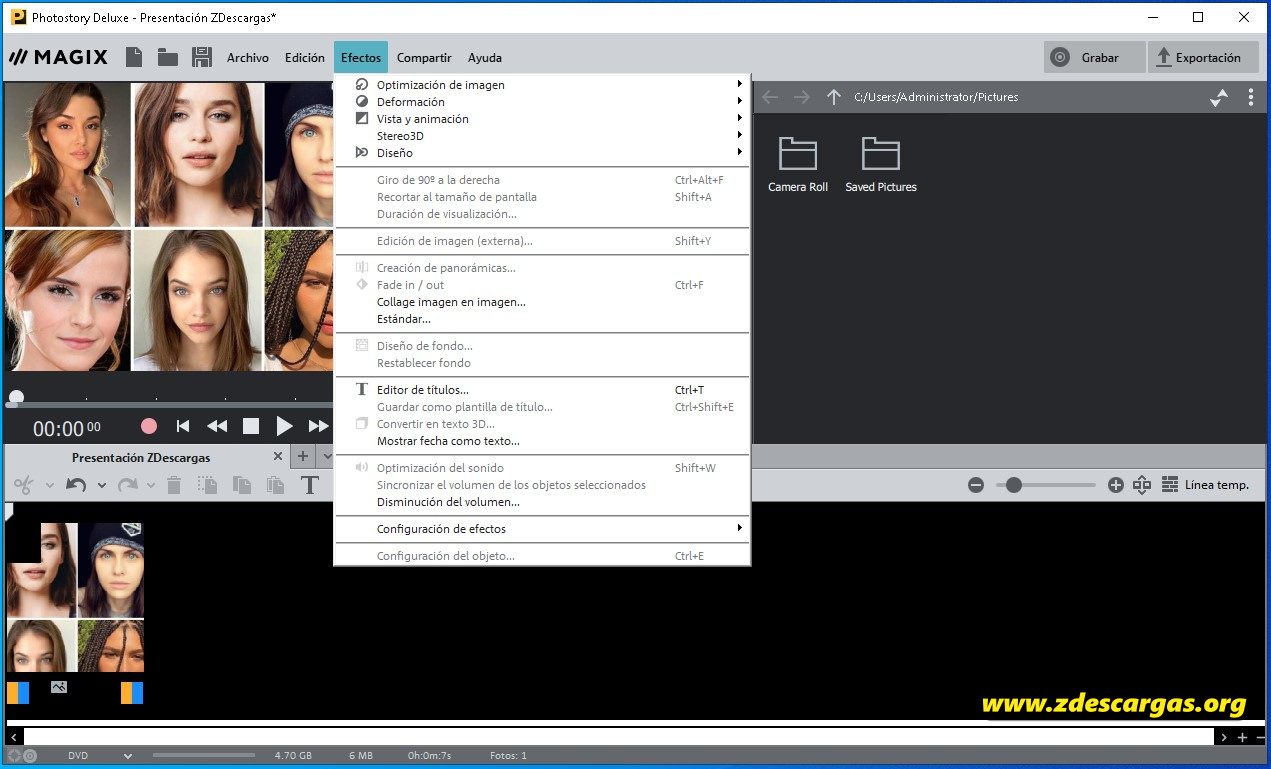Screen dimensions: 1271x769
Task: Fast forward the preview playback
Action: [318, 426]
